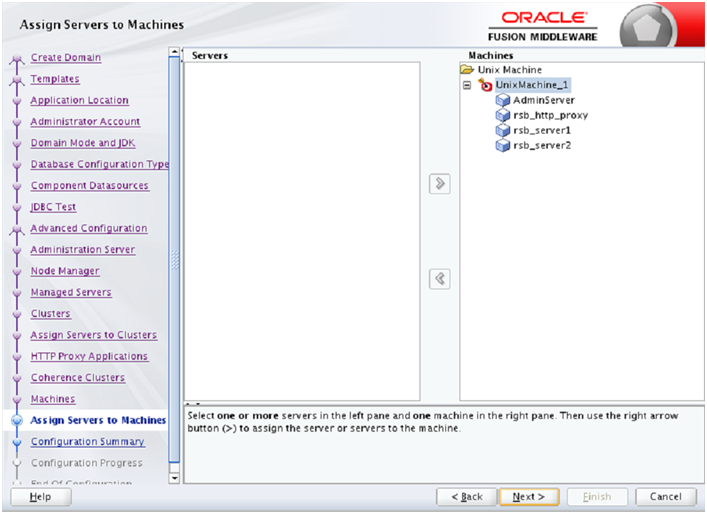The width and height of the screenshot is (707, 514).
Task: Select rsb_server2 in Machines tree
Action: (542, 145)
